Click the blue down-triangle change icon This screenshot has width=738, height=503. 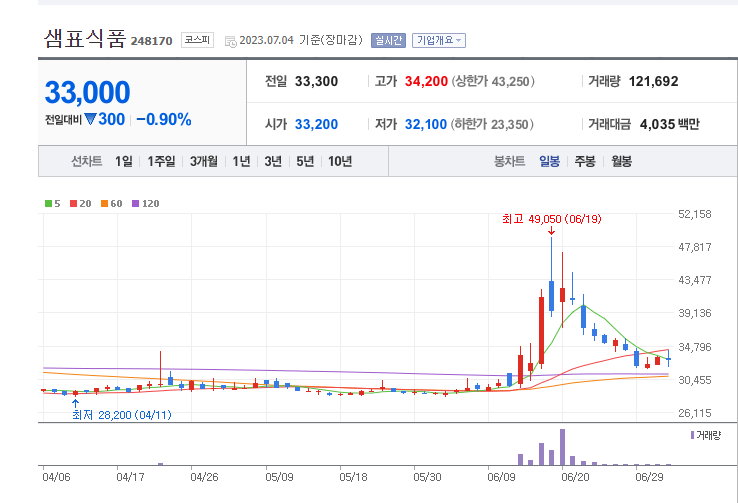point(90,119)
